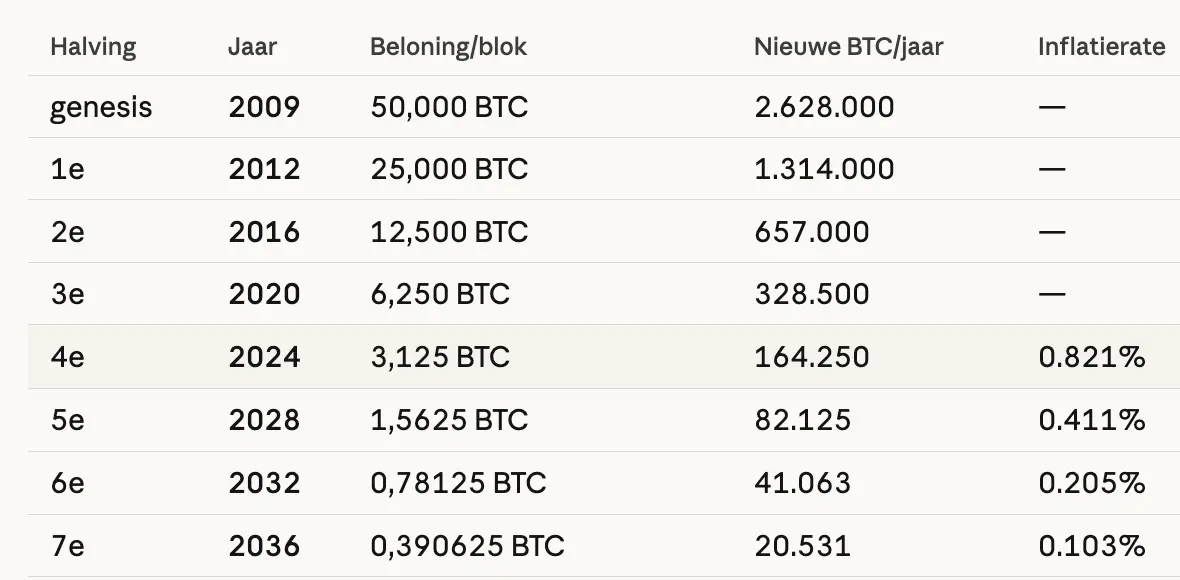Image resolution: width=1180 pixels, height=580 pixels.
Task: Click the 0.103% inflation value
Action: coord(1092,546)
